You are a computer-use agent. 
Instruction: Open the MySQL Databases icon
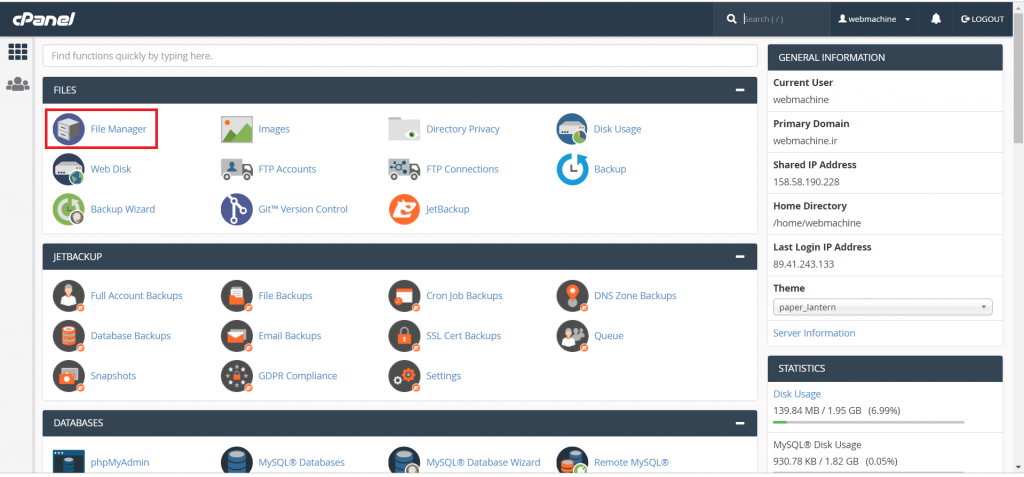[236, 461]
